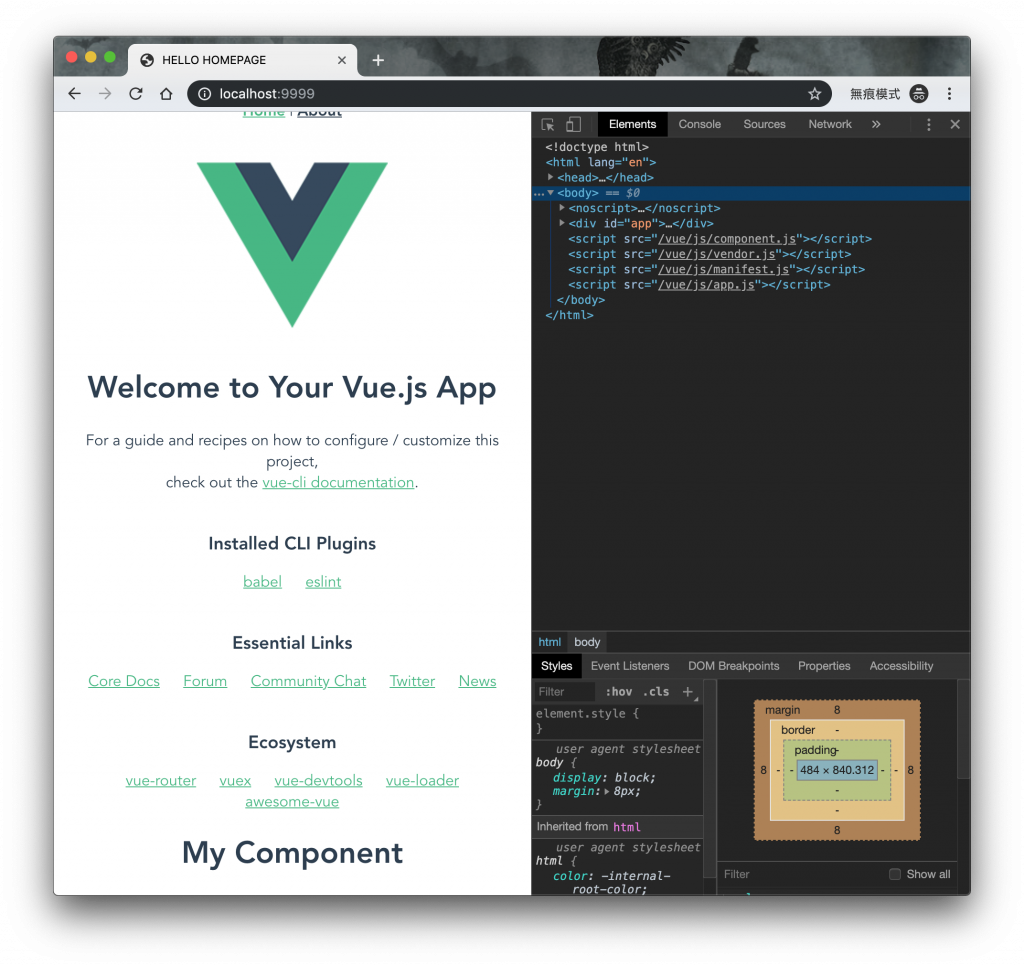The image size is (1024, 966).
Task: Select html in the breadcrumb bar
Action: [549, 642]
